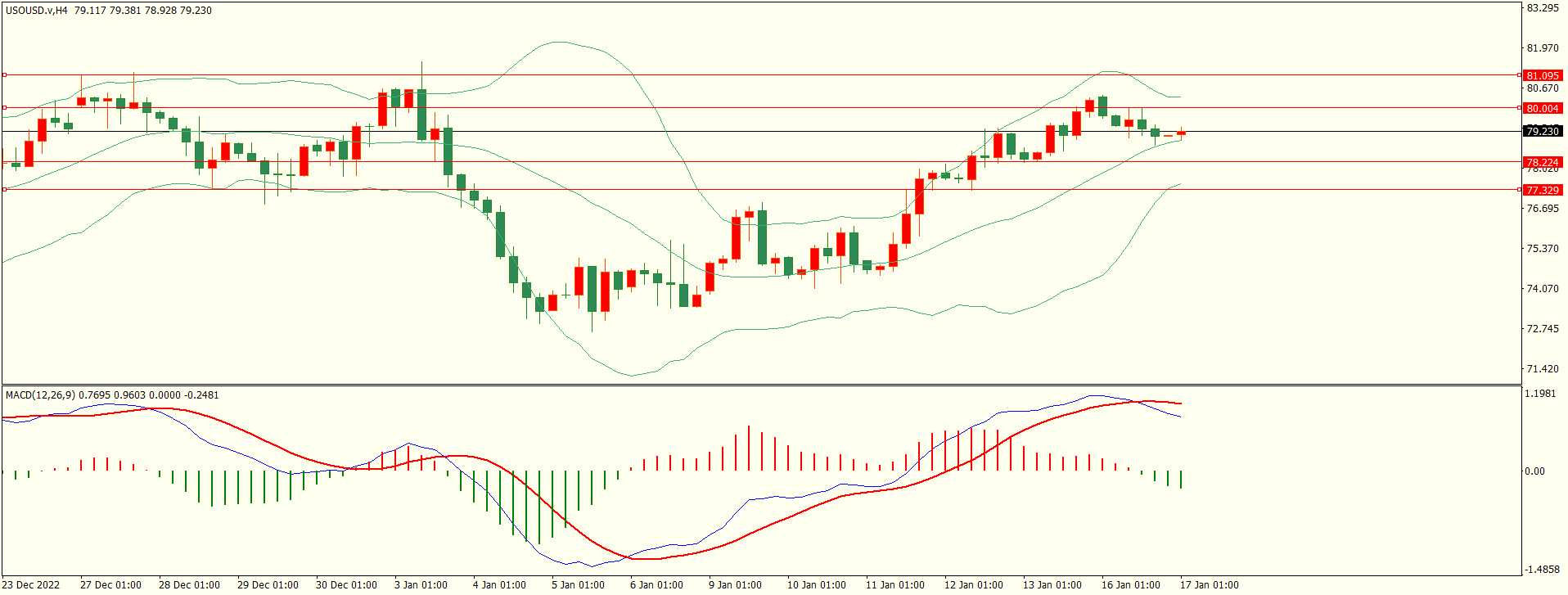Click the 1.1981 MACD scale value

pos(1540,394)
